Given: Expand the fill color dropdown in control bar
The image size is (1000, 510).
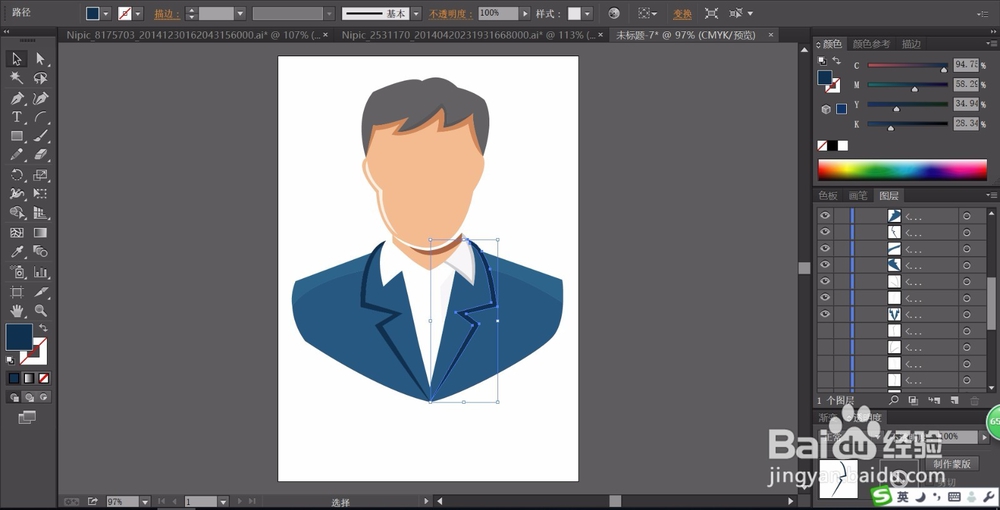Looking at the screenshot, I should point(108,14).
